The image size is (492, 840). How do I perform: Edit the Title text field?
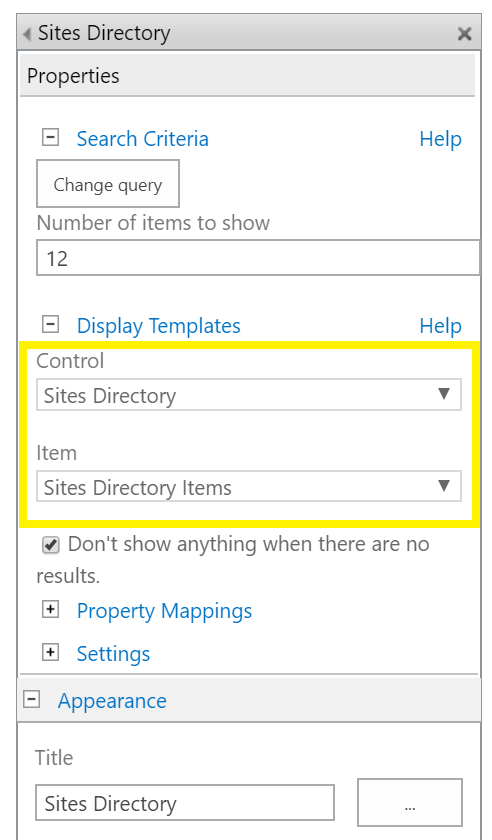[x=185, y=803]
